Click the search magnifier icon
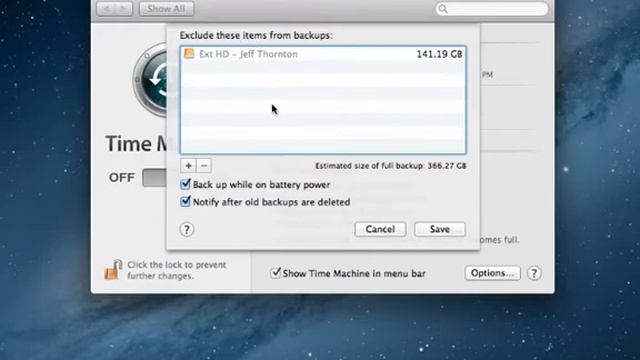 443,9
